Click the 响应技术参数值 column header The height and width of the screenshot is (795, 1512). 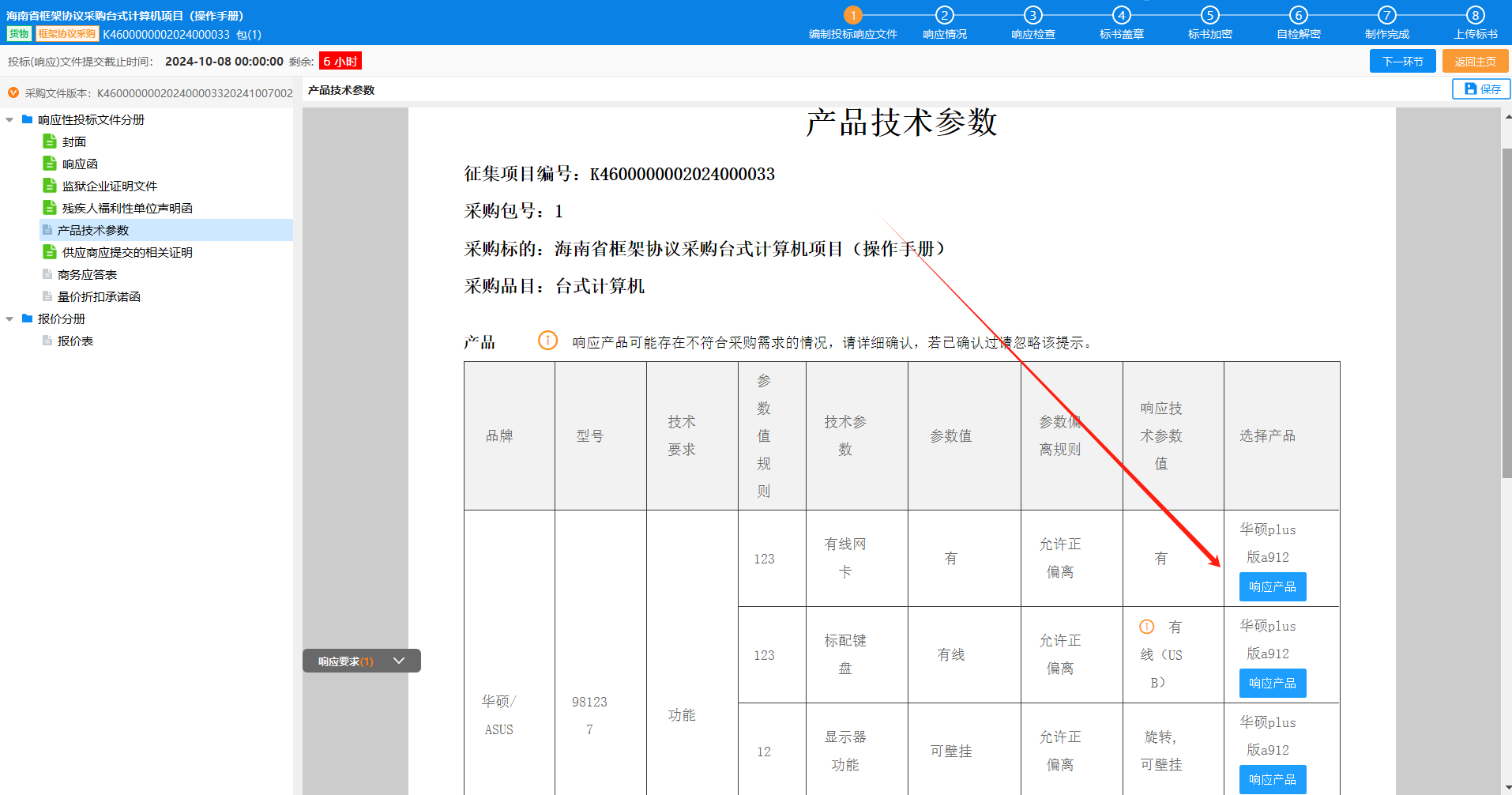pyautogui.click(x=1173, y=435)
